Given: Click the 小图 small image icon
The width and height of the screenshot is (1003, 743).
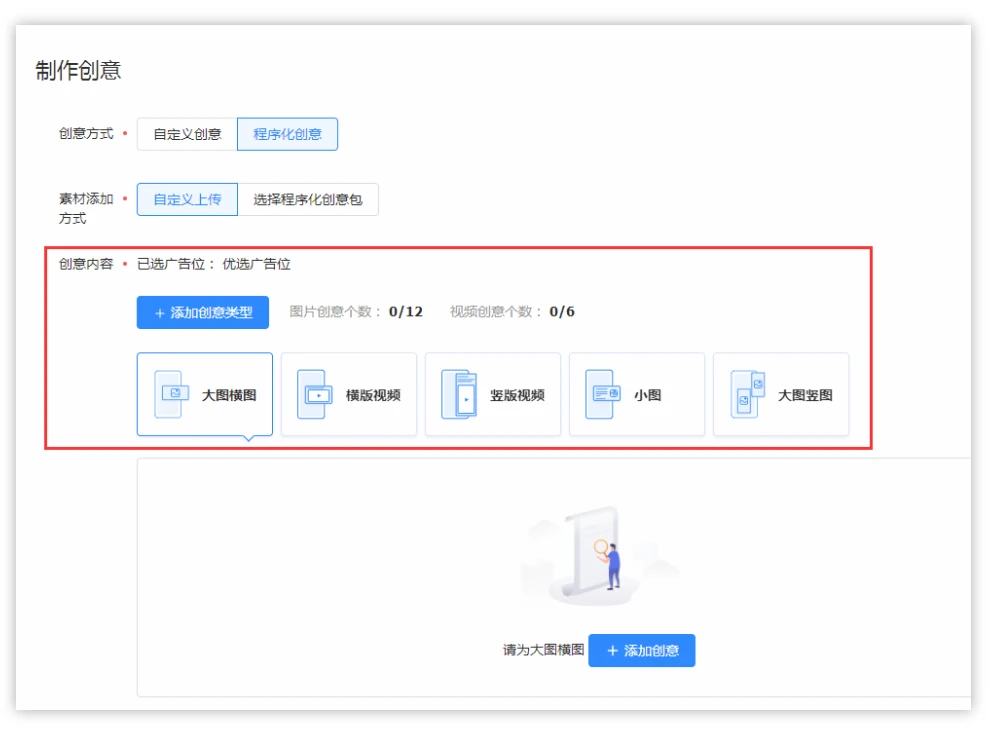Looking at the screenshot, I should pyautogui.click(x=603, y=394).
